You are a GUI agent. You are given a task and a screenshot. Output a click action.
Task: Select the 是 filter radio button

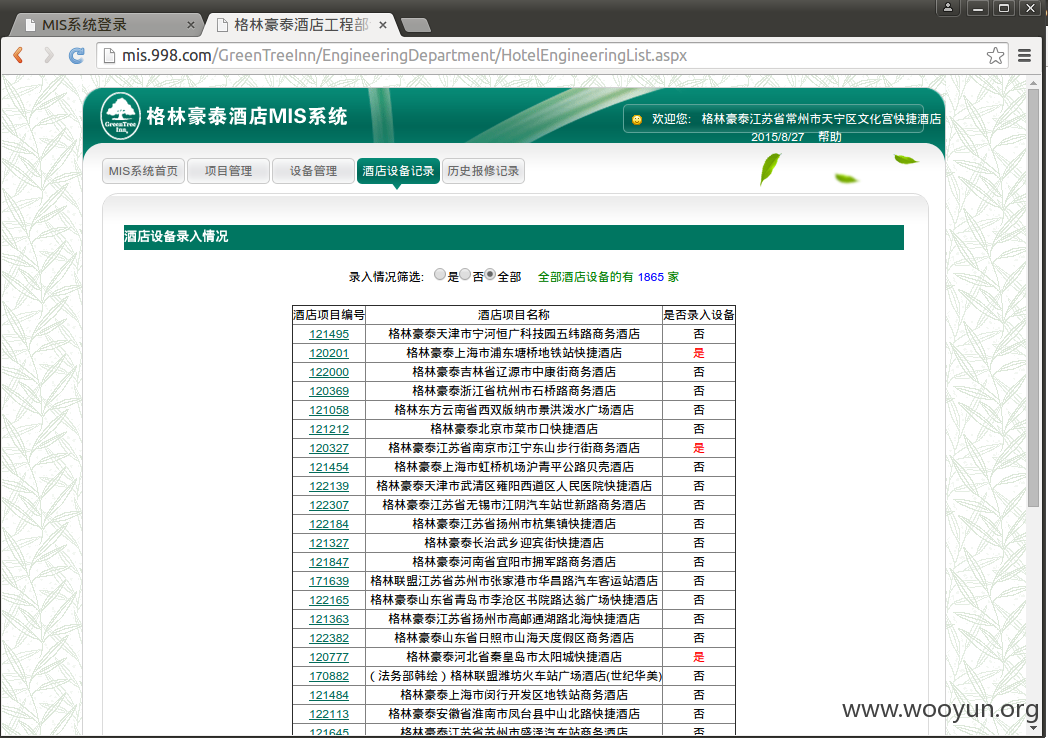click(440, 274)
